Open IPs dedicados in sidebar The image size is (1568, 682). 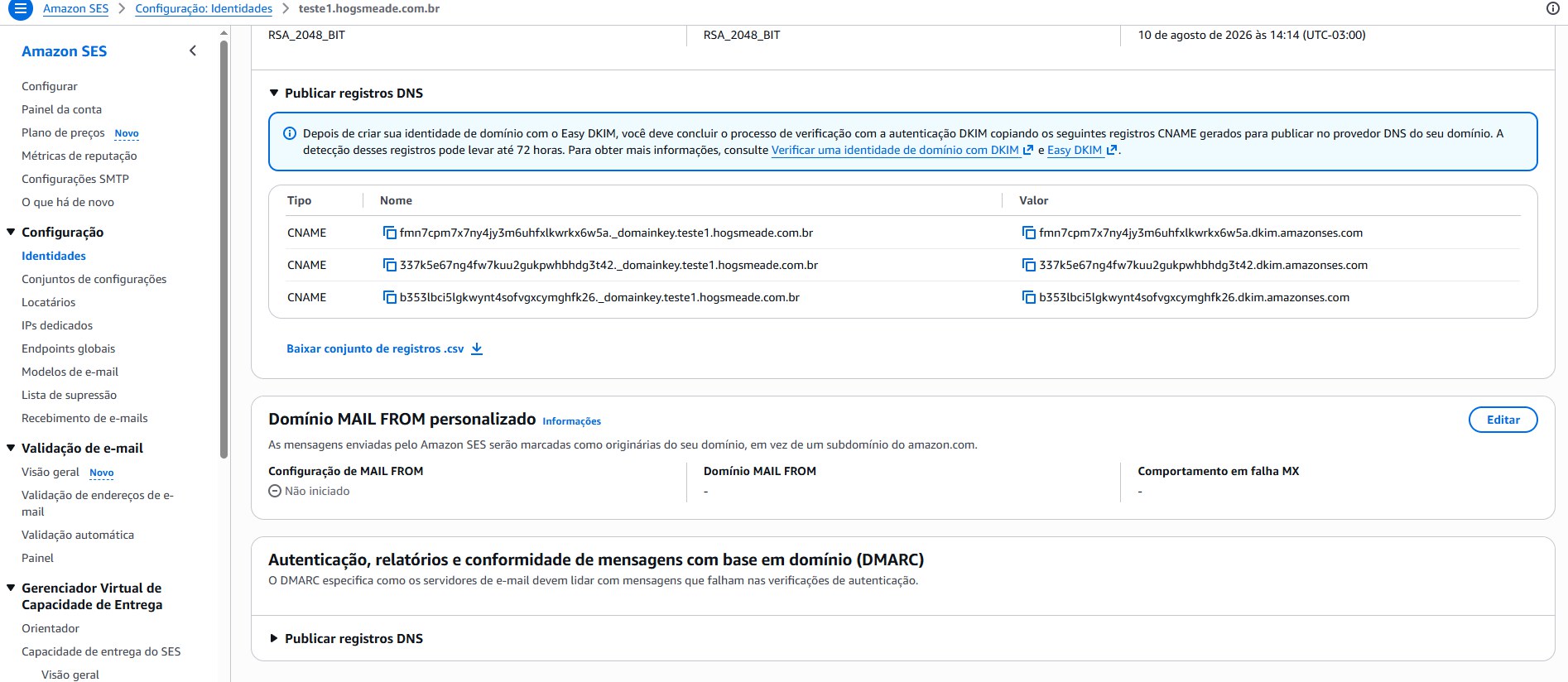click(57, 325)
